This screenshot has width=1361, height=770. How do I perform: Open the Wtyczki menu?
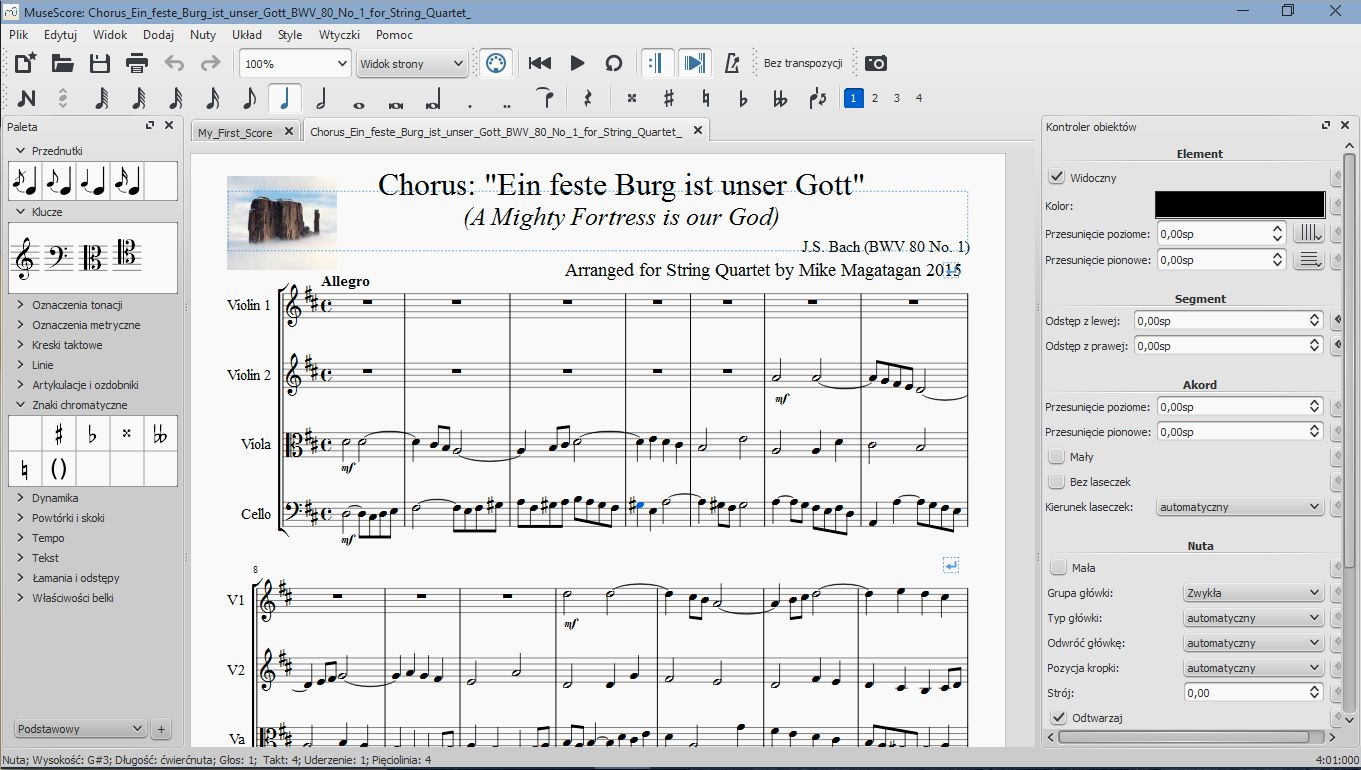340,34
